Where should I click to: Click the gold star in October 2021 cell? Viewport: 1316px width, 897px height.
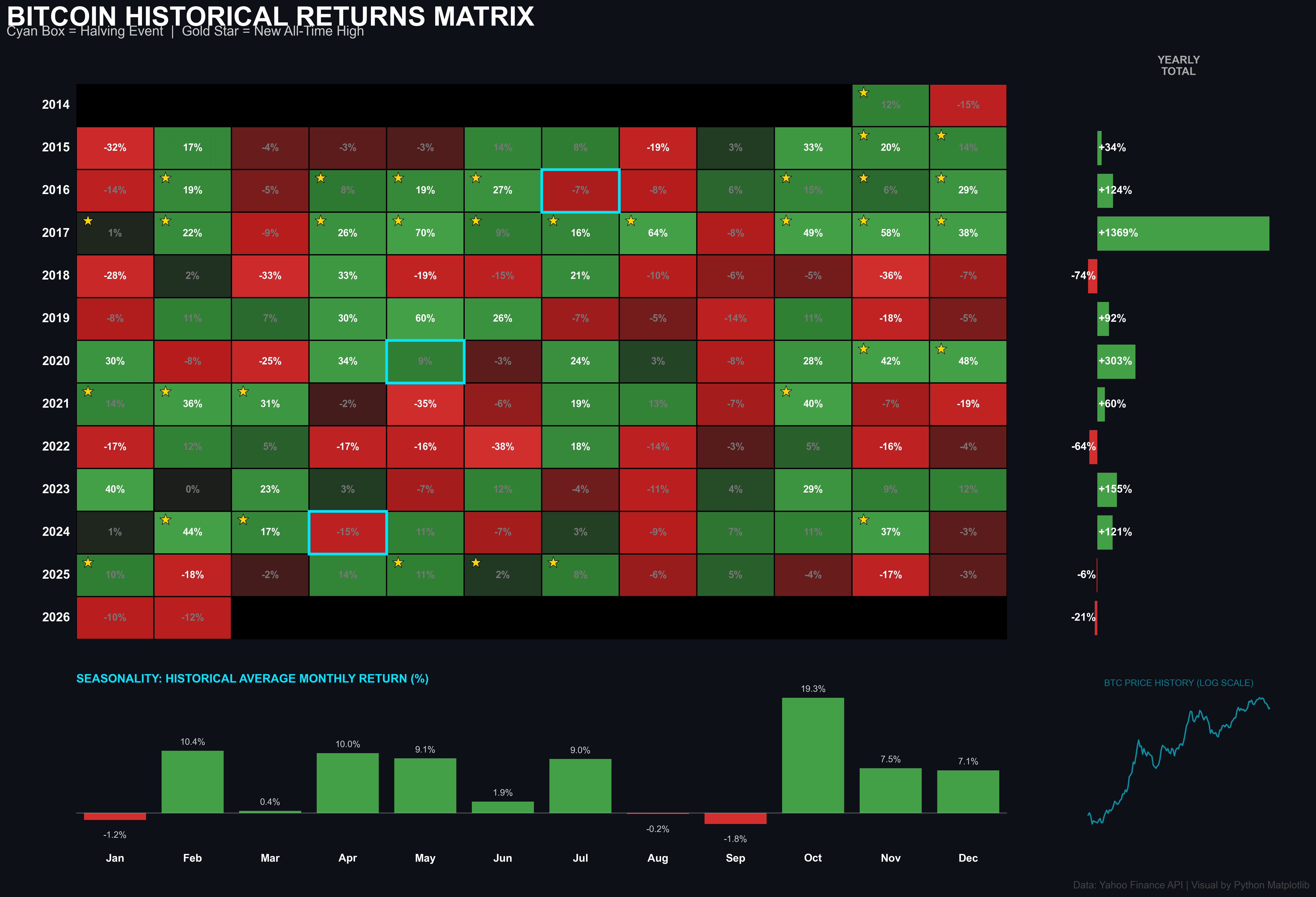(786, 392)
